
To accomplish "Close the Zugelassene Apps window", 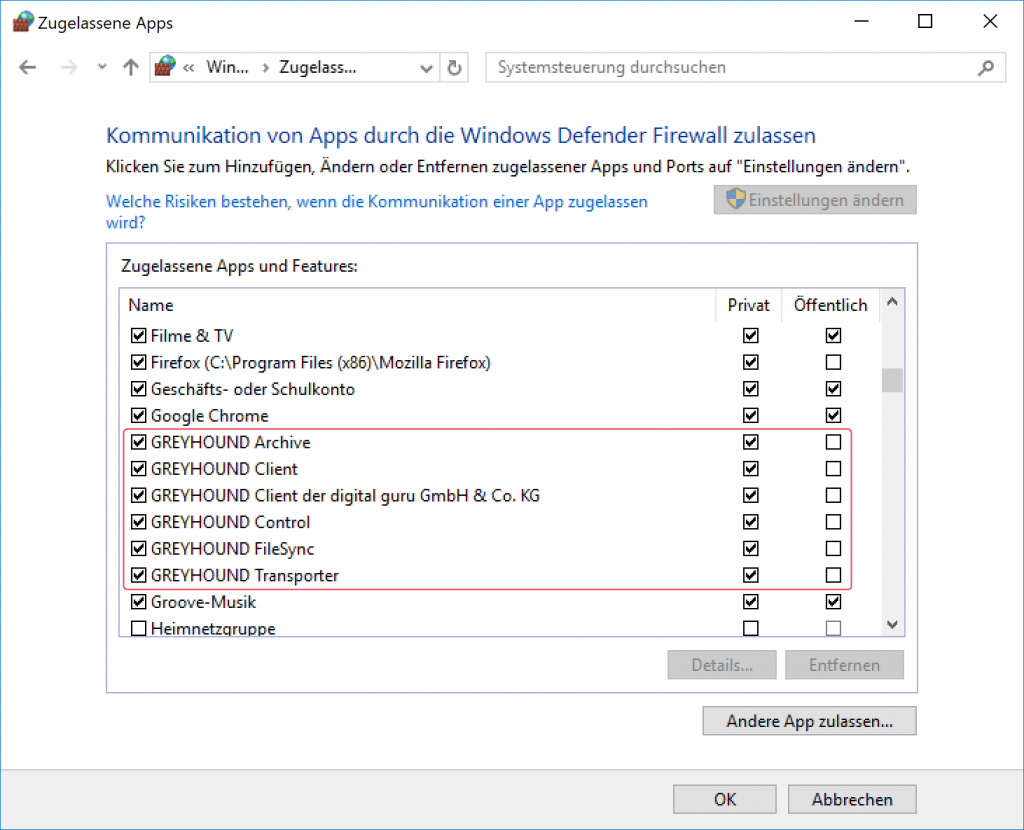I will [990, 22].
